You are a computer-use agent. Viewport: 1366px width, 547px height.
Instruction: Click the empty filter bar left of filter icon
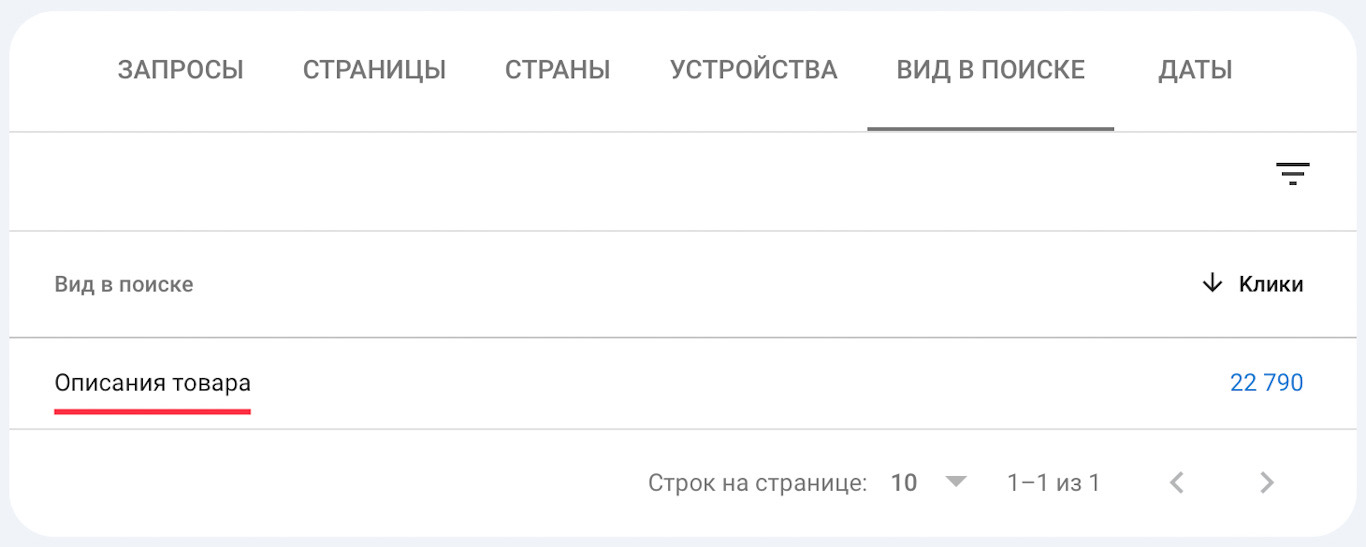pos(640,182)
